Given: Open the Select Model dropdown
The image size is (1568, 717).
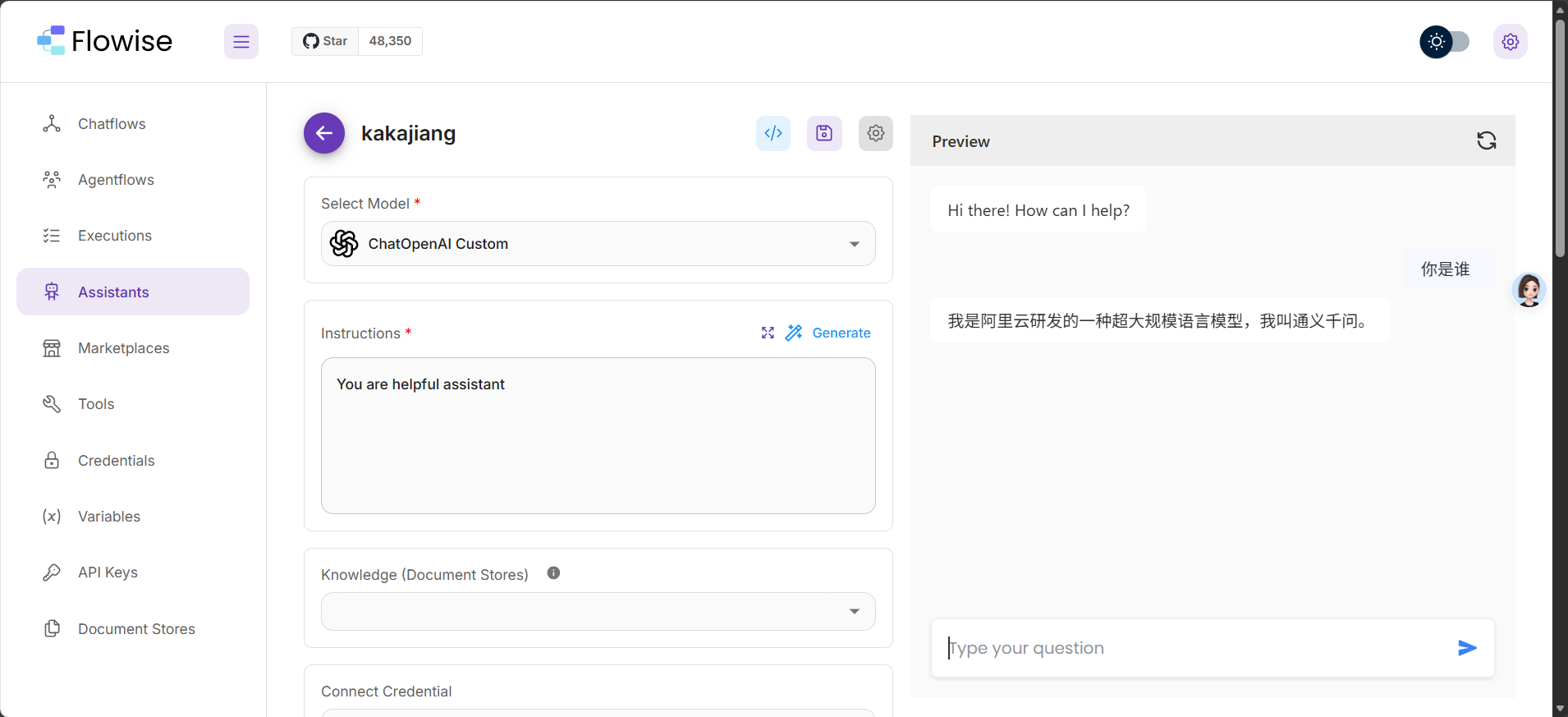Looking at the screenshot, I should (x=598, y=244).
